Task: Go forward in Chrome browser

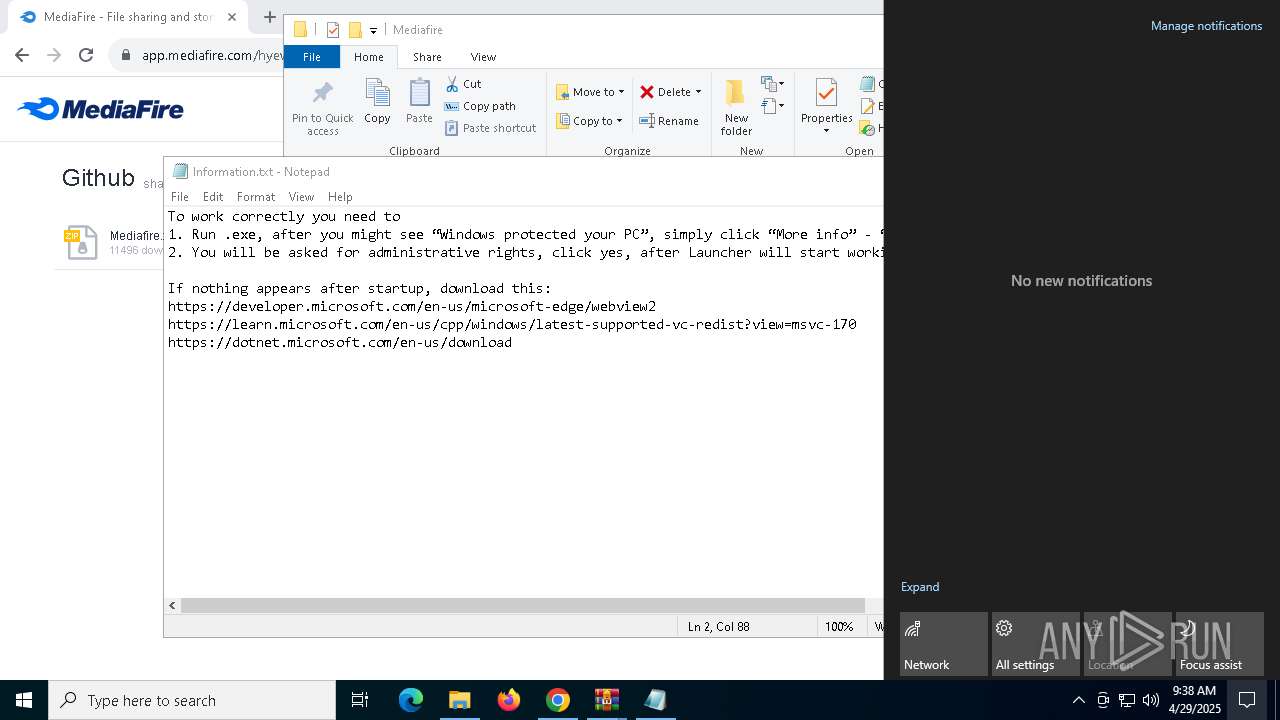Action: [x=54, y=55]
